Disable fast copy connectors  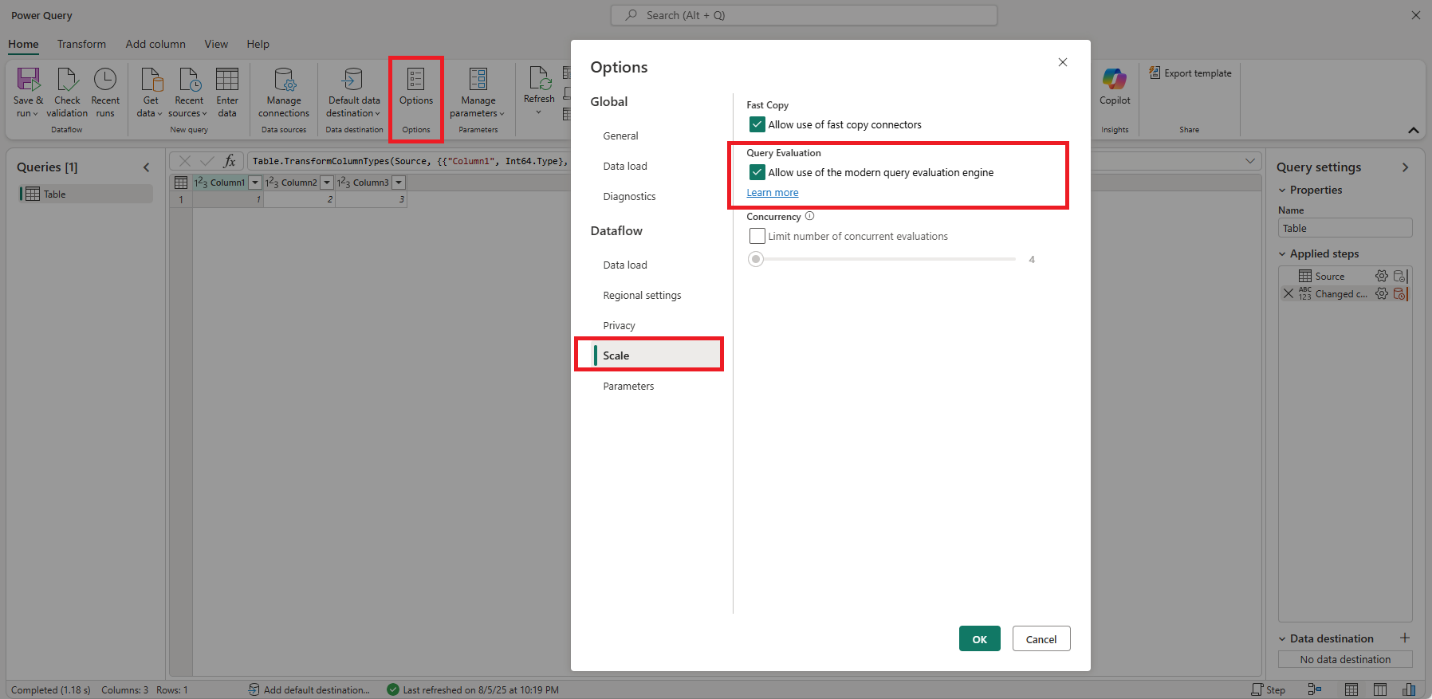(757, 124)
